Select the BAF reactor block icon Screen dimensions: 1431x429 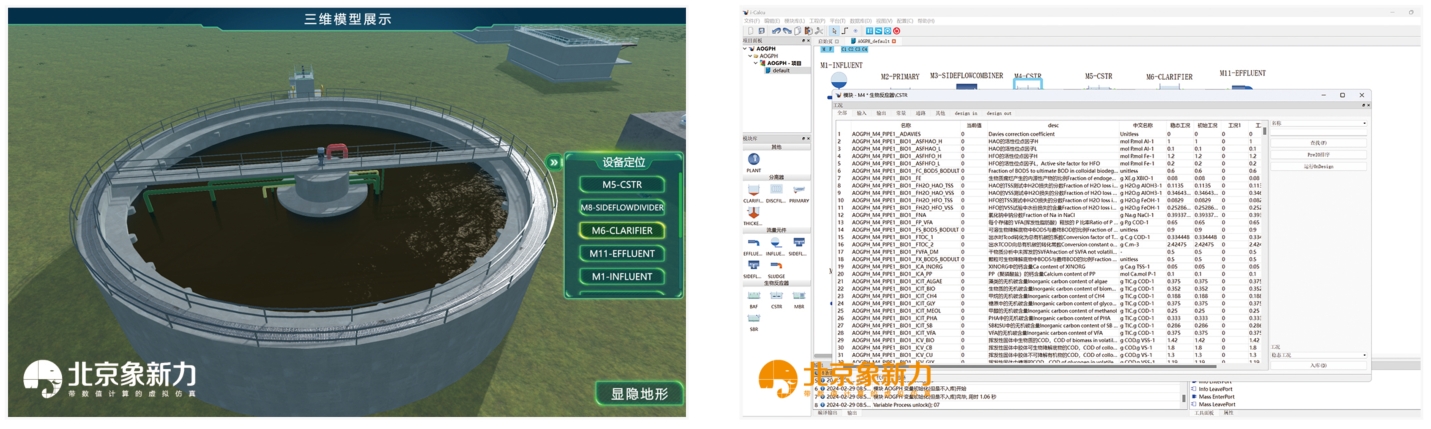753,296
